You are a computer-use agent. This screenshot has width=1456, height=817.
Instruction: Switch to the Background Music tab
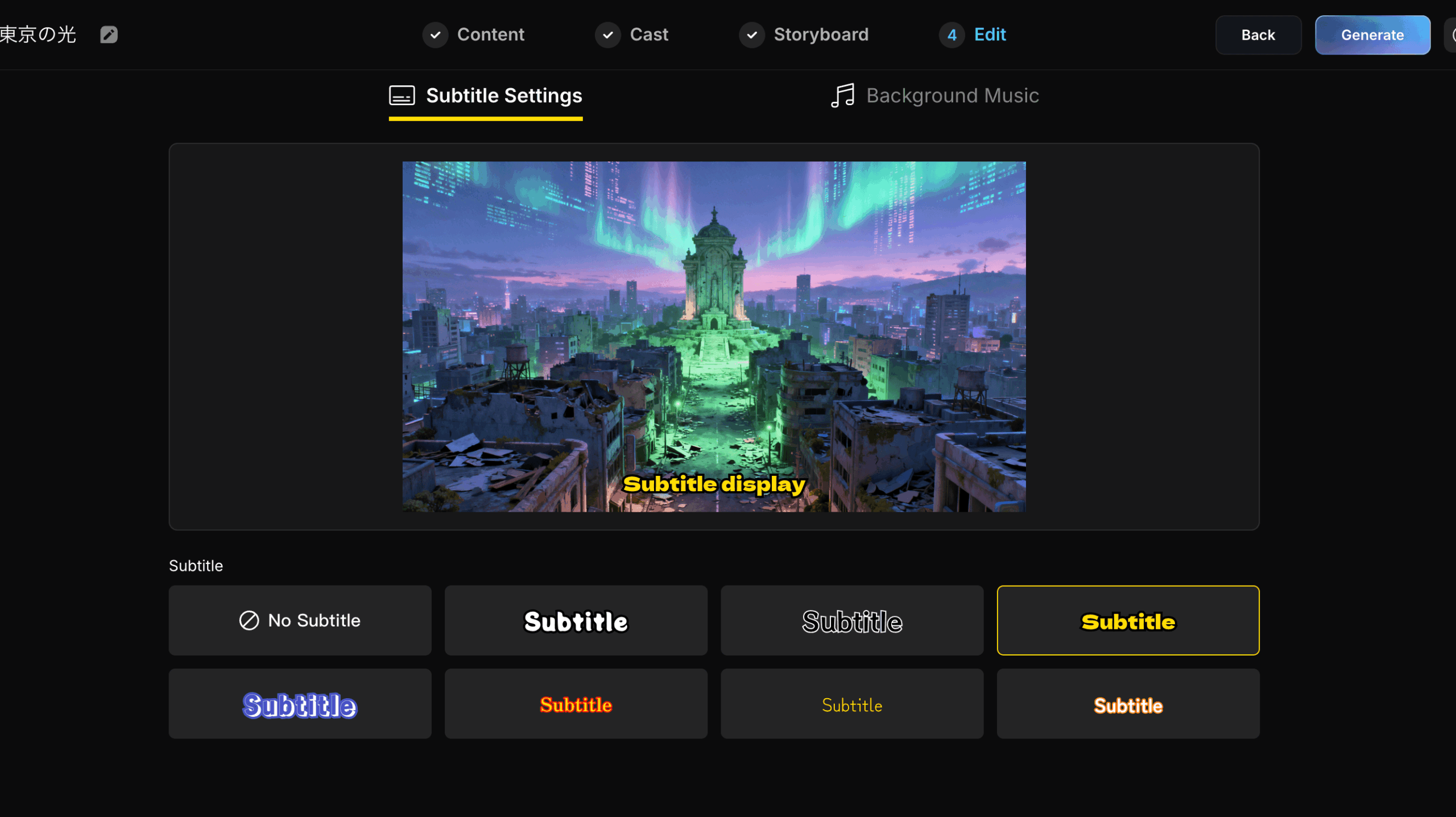pos(952,96)
